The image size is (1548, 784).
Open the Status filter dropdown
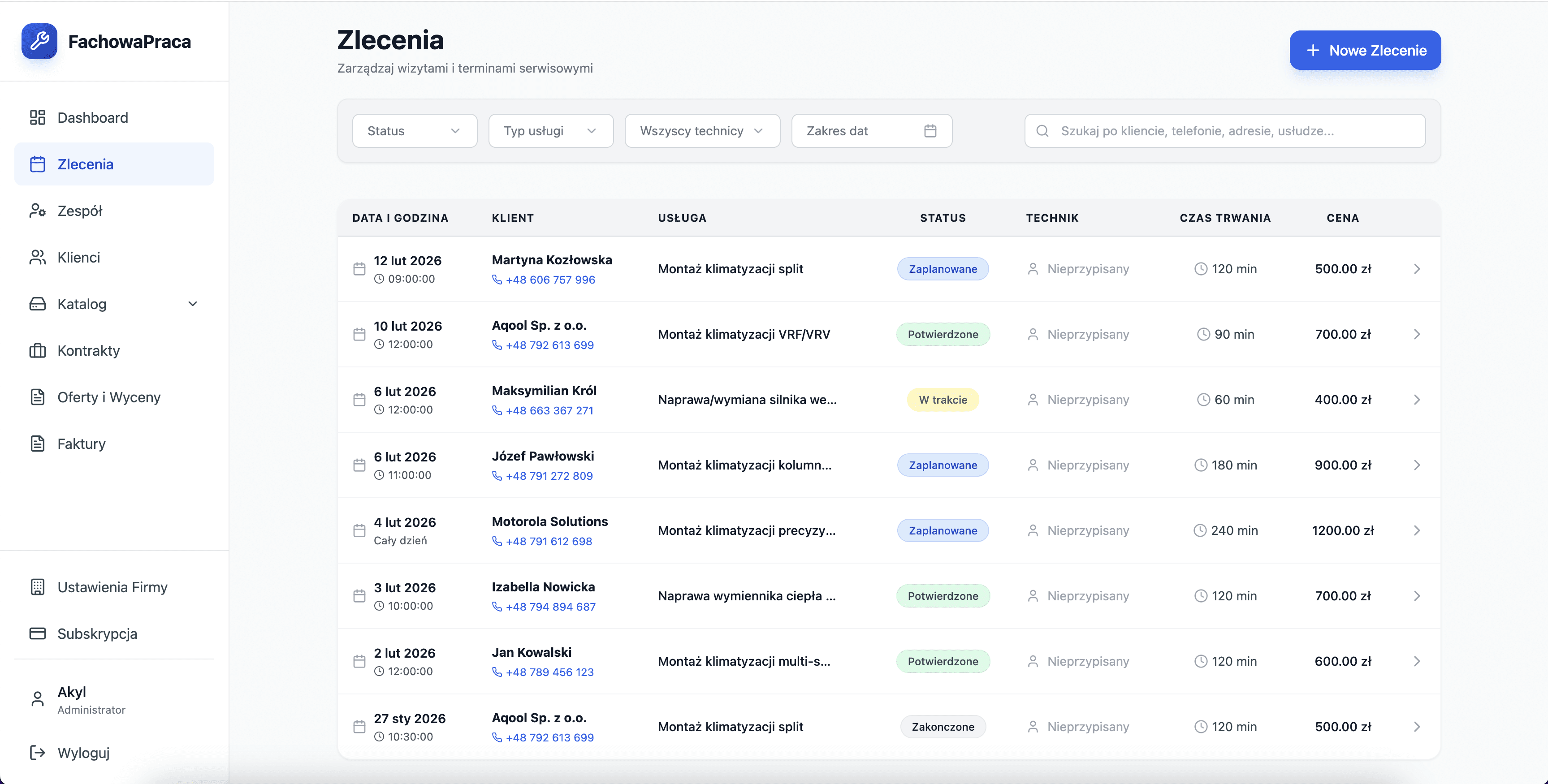click(x=414, y=130)
